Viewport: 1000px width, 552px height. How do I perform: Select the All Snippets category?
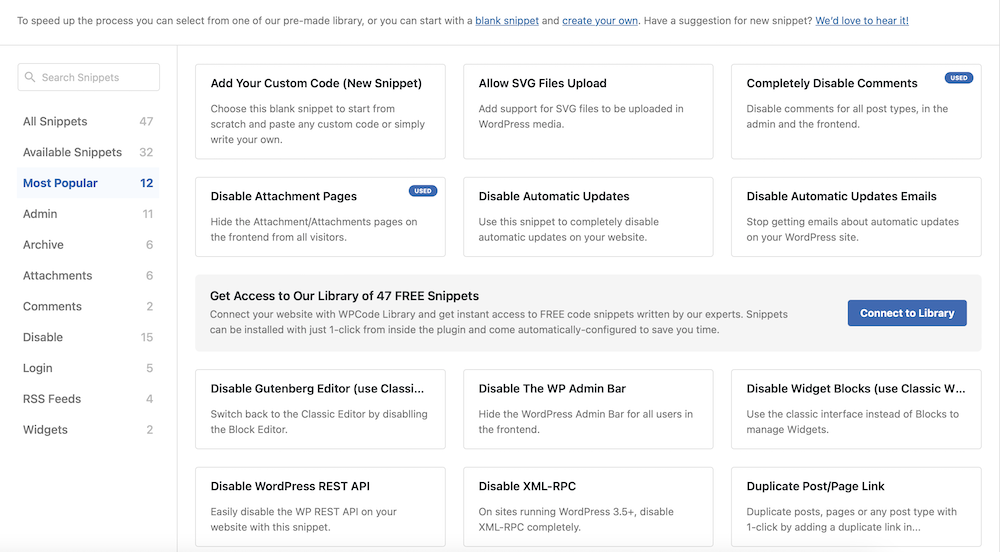(88, 121)
